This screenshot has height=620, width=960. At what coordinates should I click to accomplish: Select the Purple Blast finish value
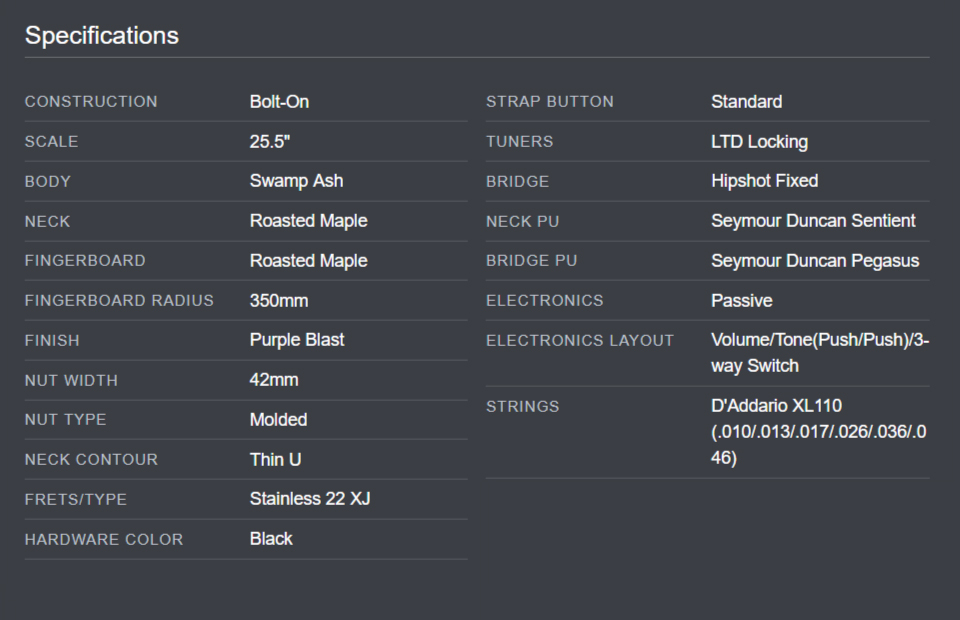coord(297,340)
